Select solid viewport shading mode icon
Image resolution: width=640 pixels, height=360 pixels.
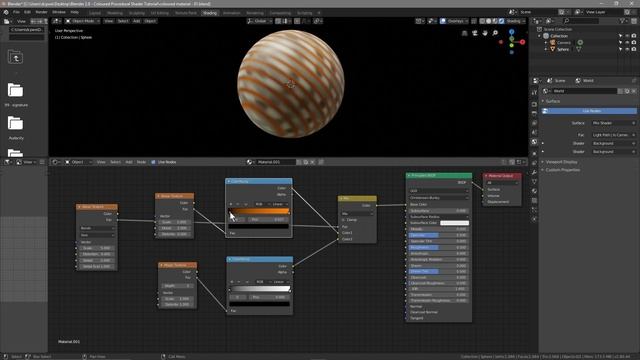point(489,21)
